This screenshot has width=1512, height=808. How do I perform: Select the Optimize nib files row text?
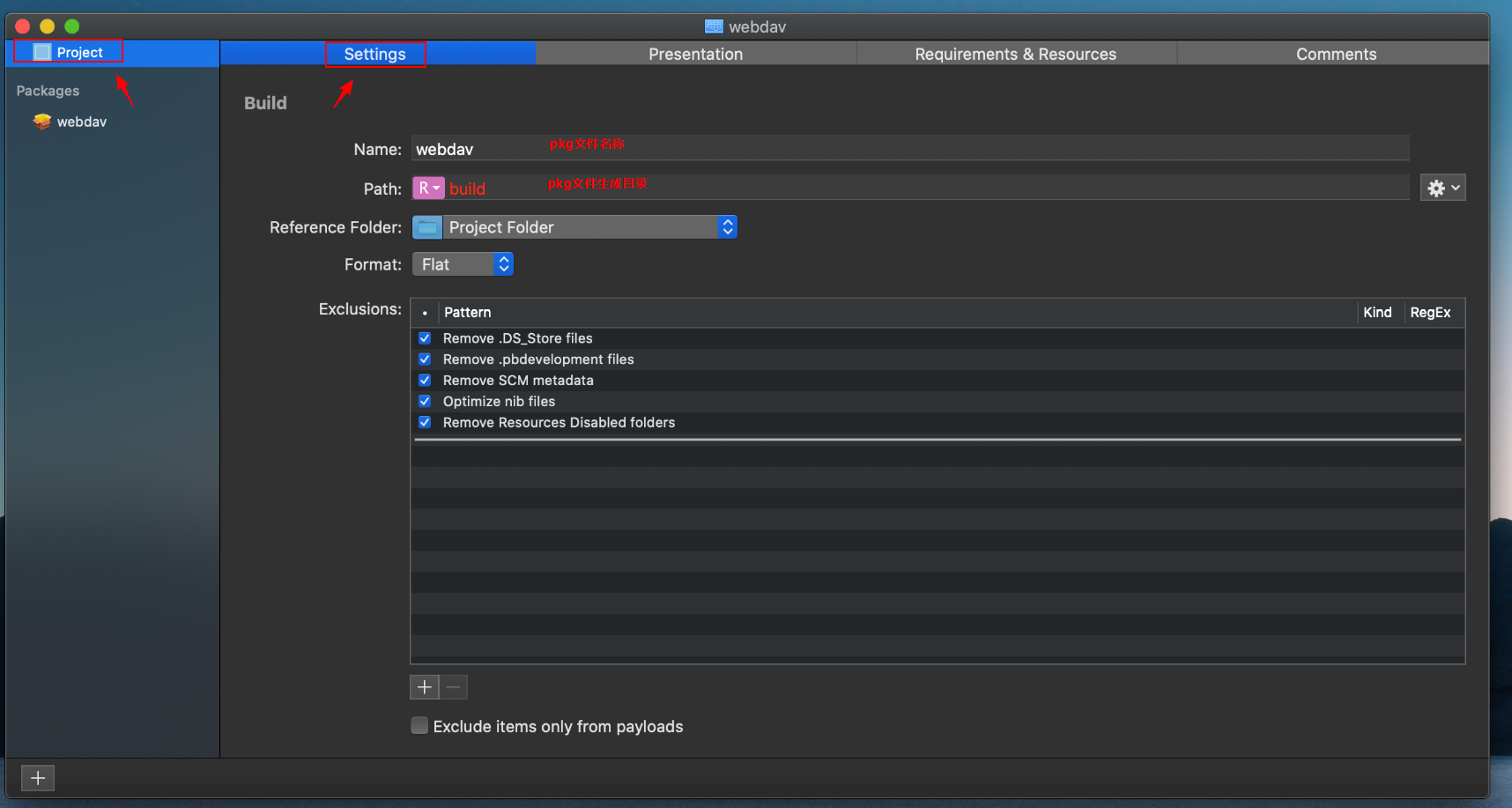499,402
